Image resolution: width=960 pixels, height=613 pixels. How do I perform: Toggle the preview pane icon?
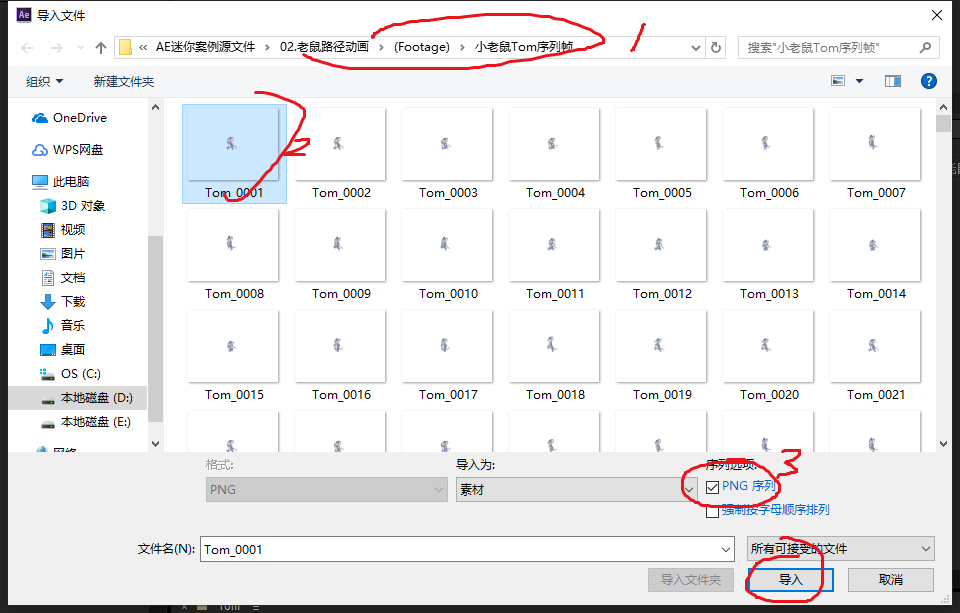point(893,81)
